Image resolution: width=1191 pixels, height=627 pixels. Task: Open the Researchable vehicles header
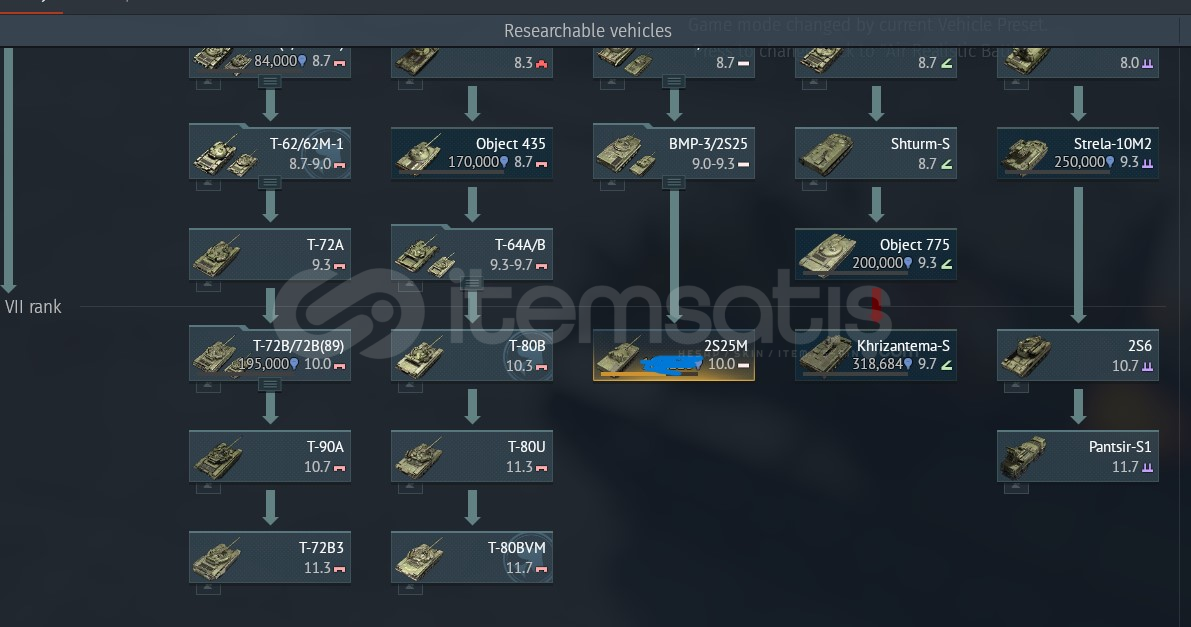point(588,30)
